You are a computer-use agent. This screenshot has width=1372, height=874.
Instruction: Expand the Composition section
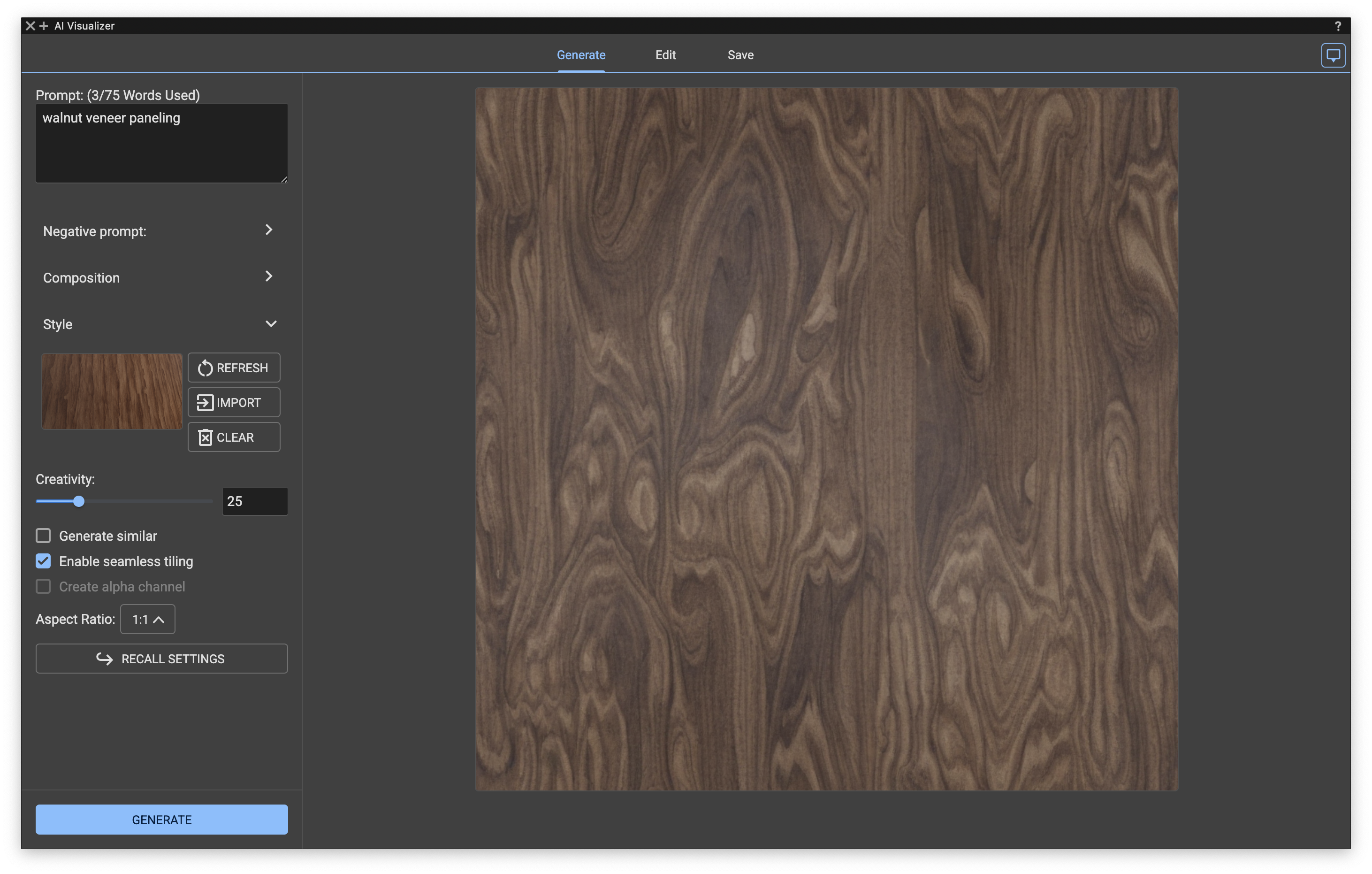[268, 277]
